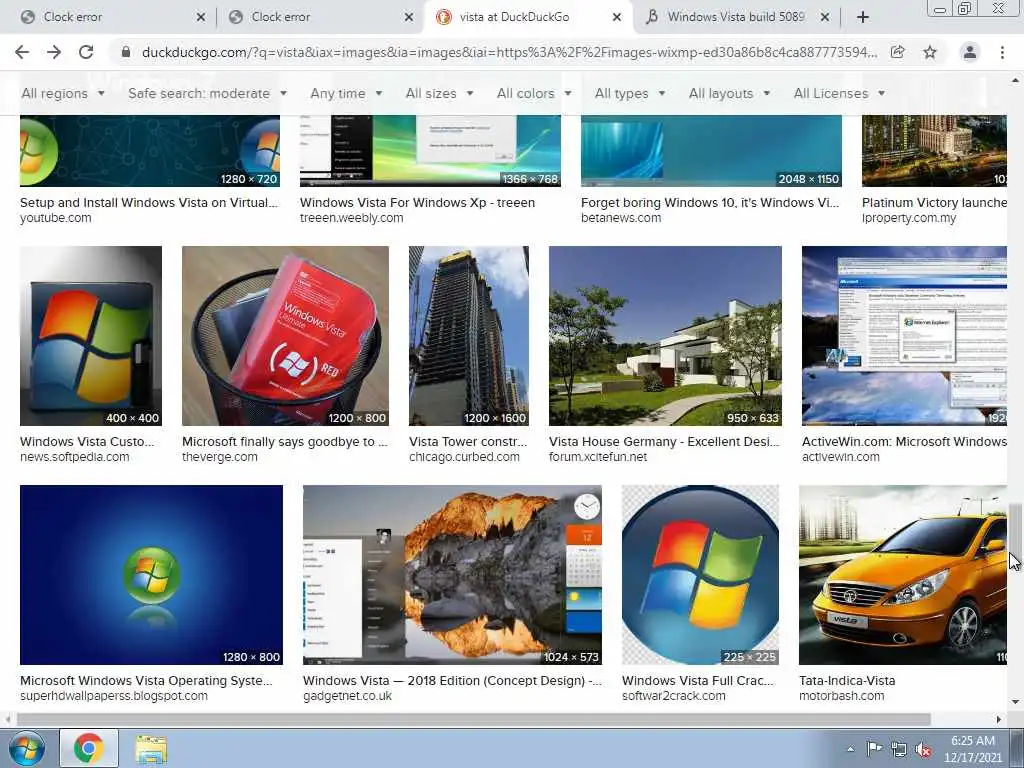The height and width of the screenshot is (768, 1024).
Task: Expand the All colors filter
Action: [534, 93]
